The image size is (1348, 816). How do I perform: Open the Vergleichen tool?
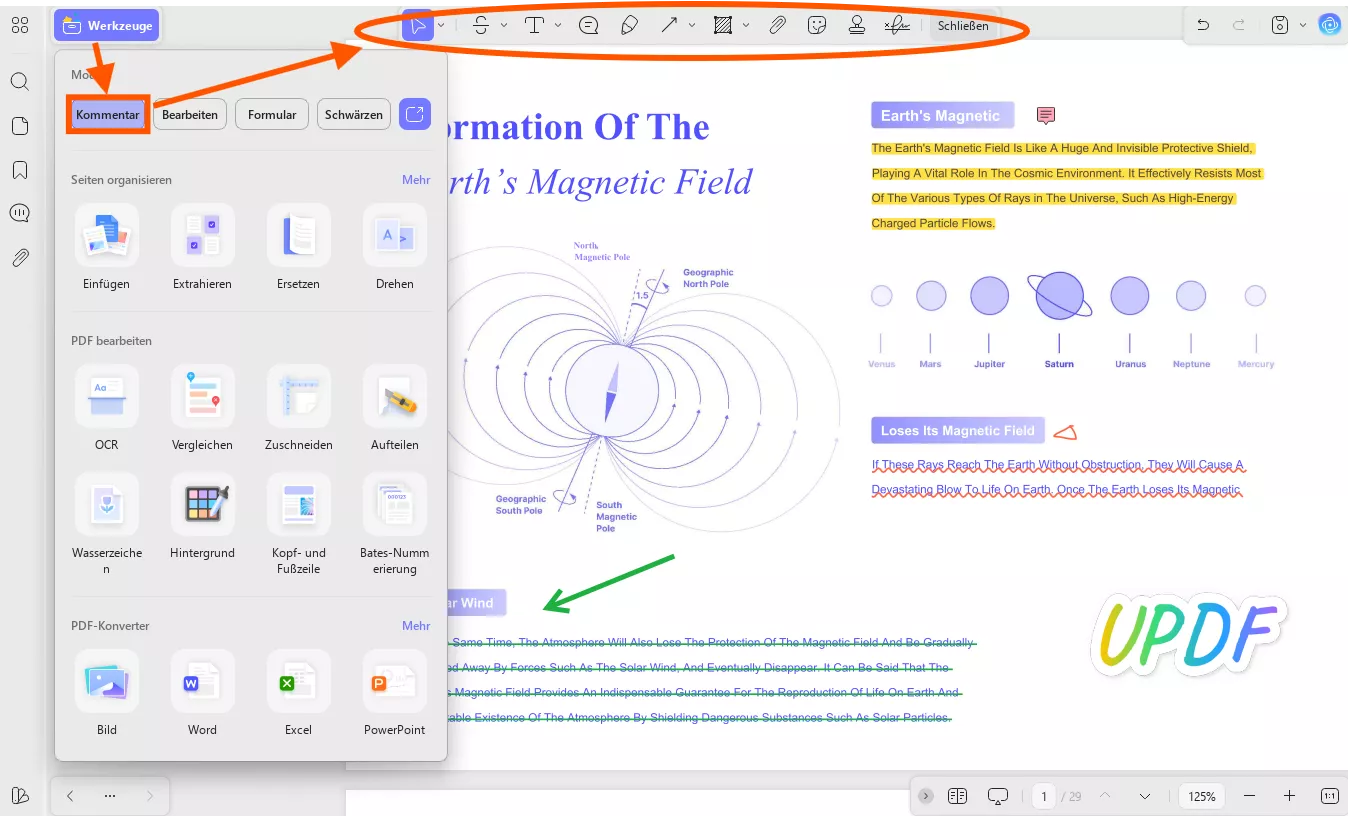pos(202,408)
